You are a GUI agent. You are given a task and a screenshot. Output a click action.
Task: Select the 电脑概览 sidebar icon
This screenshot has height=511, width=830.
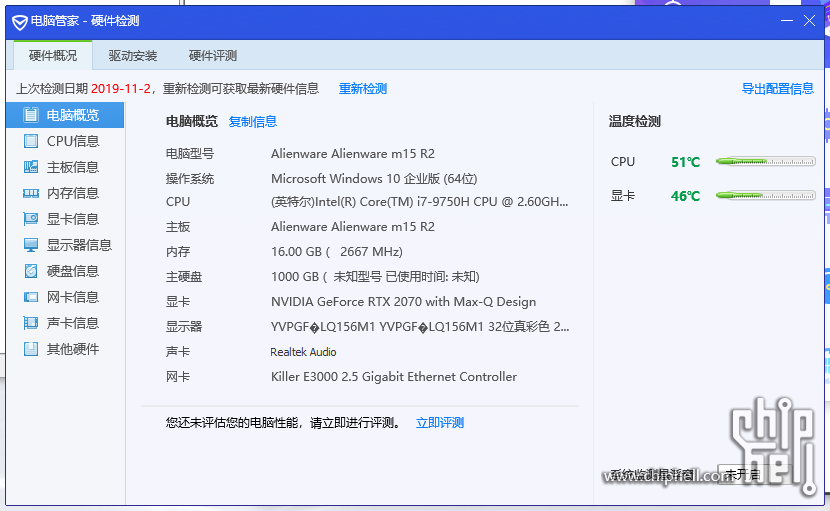click(31, 115)
